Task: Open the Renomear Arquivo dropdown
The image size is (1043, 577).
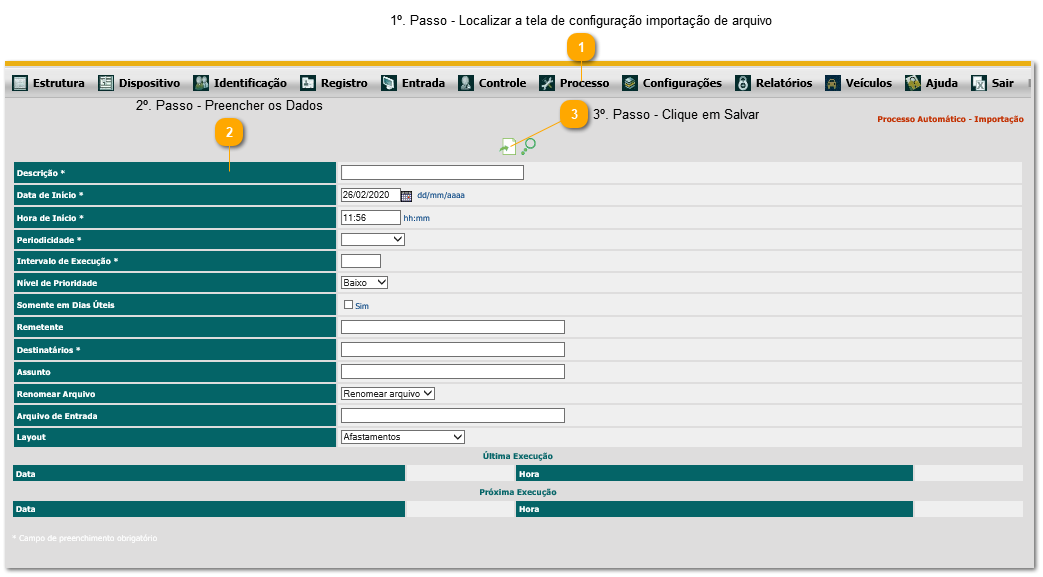Action: 388,394
